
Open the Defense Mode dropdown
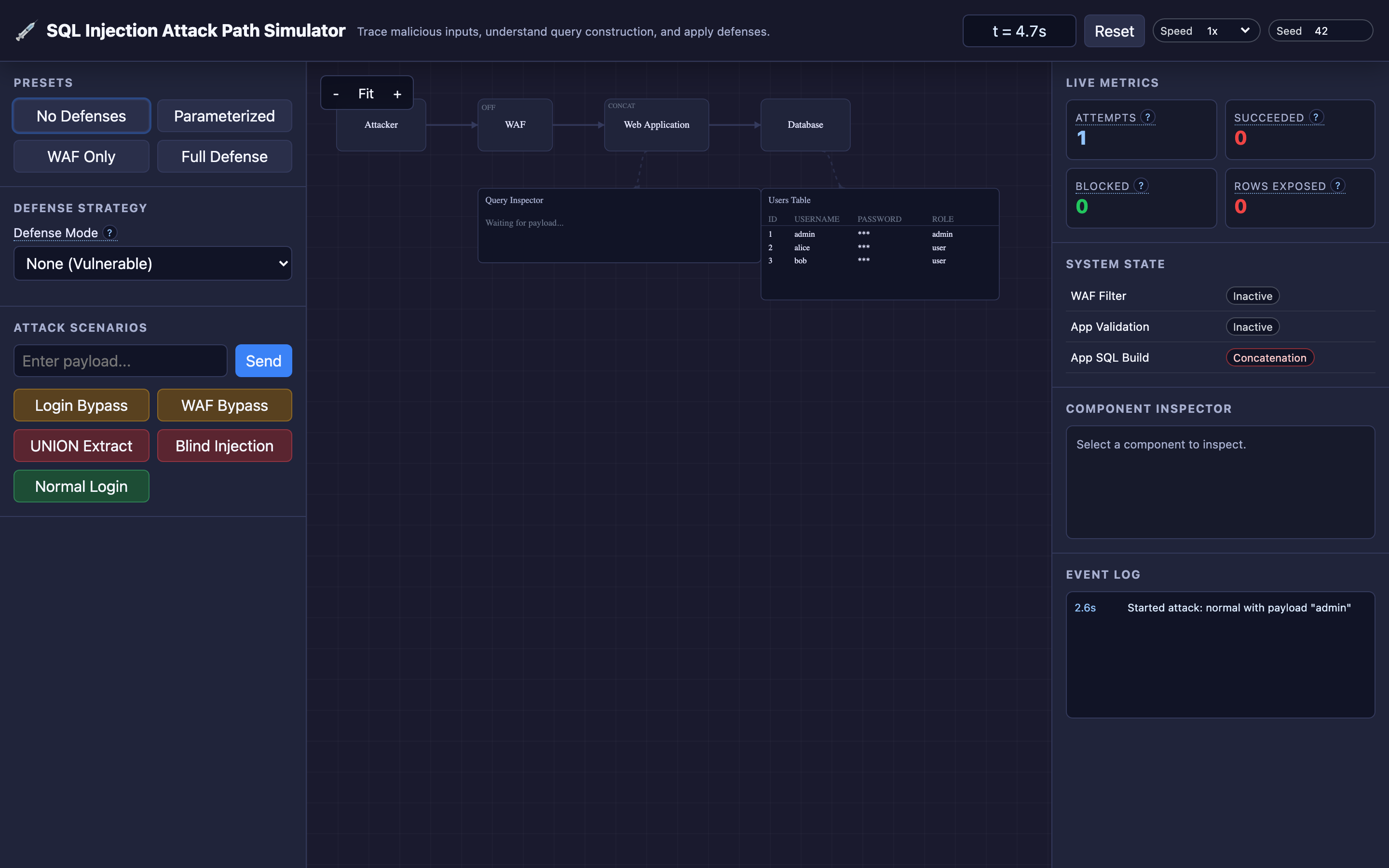(x=153, y=263)
